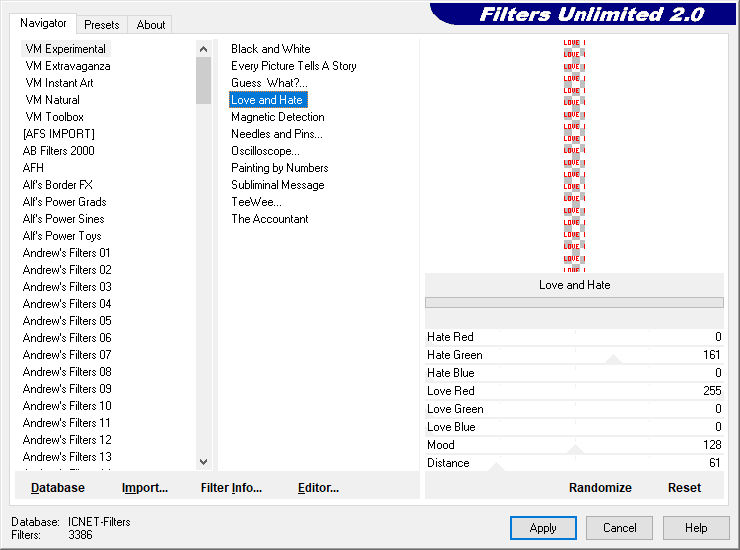Open the Editor... button

tap(318, 487)
